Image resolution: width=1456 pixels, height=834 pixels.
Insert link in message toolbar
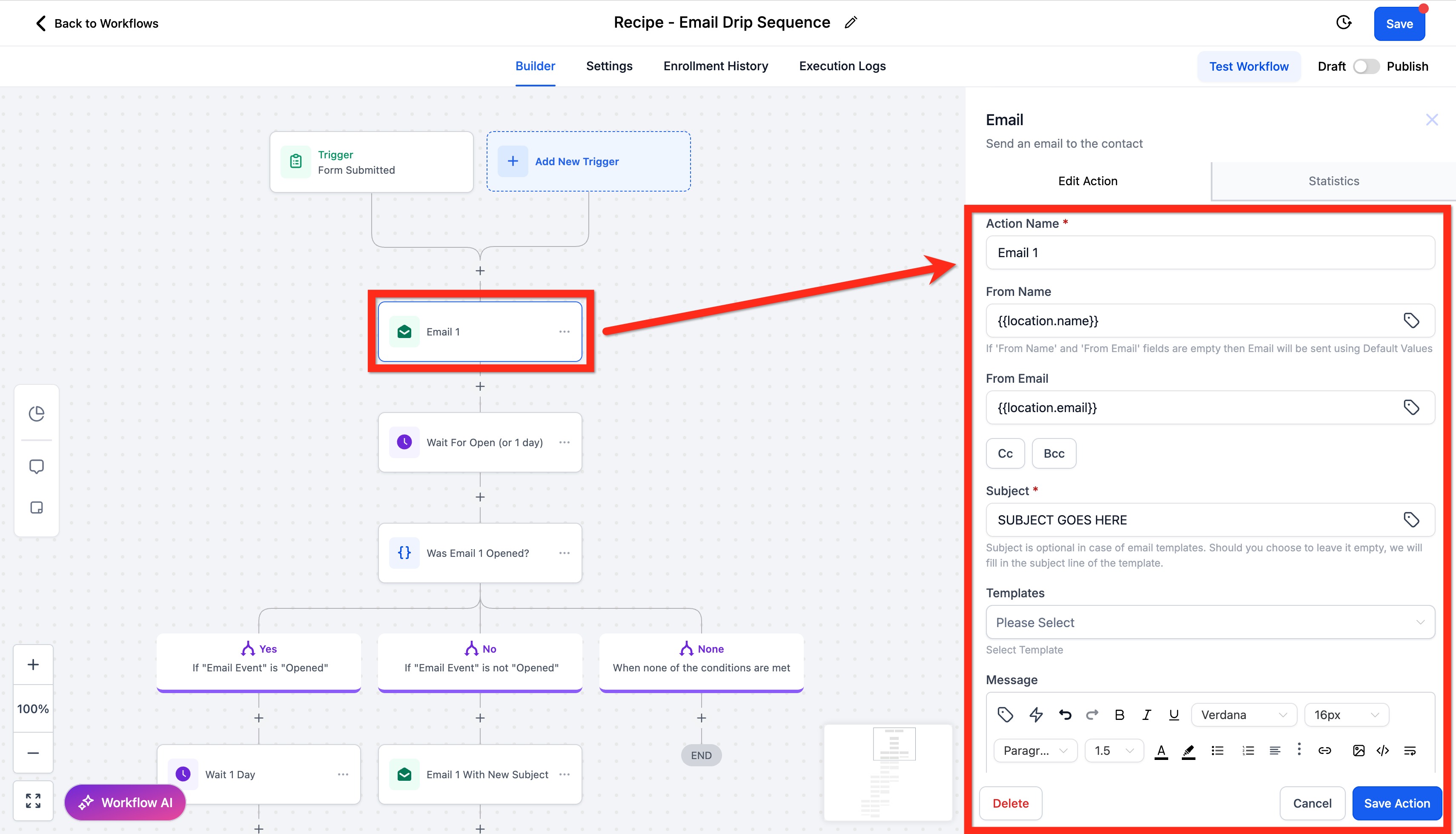pos(1324,751)
